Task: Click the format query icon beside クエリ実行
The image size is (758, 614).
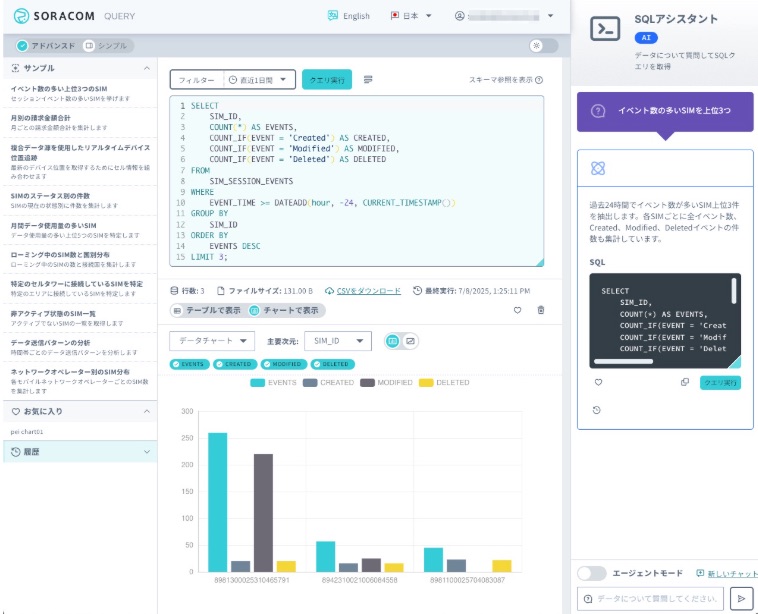Action: [368, 79]
